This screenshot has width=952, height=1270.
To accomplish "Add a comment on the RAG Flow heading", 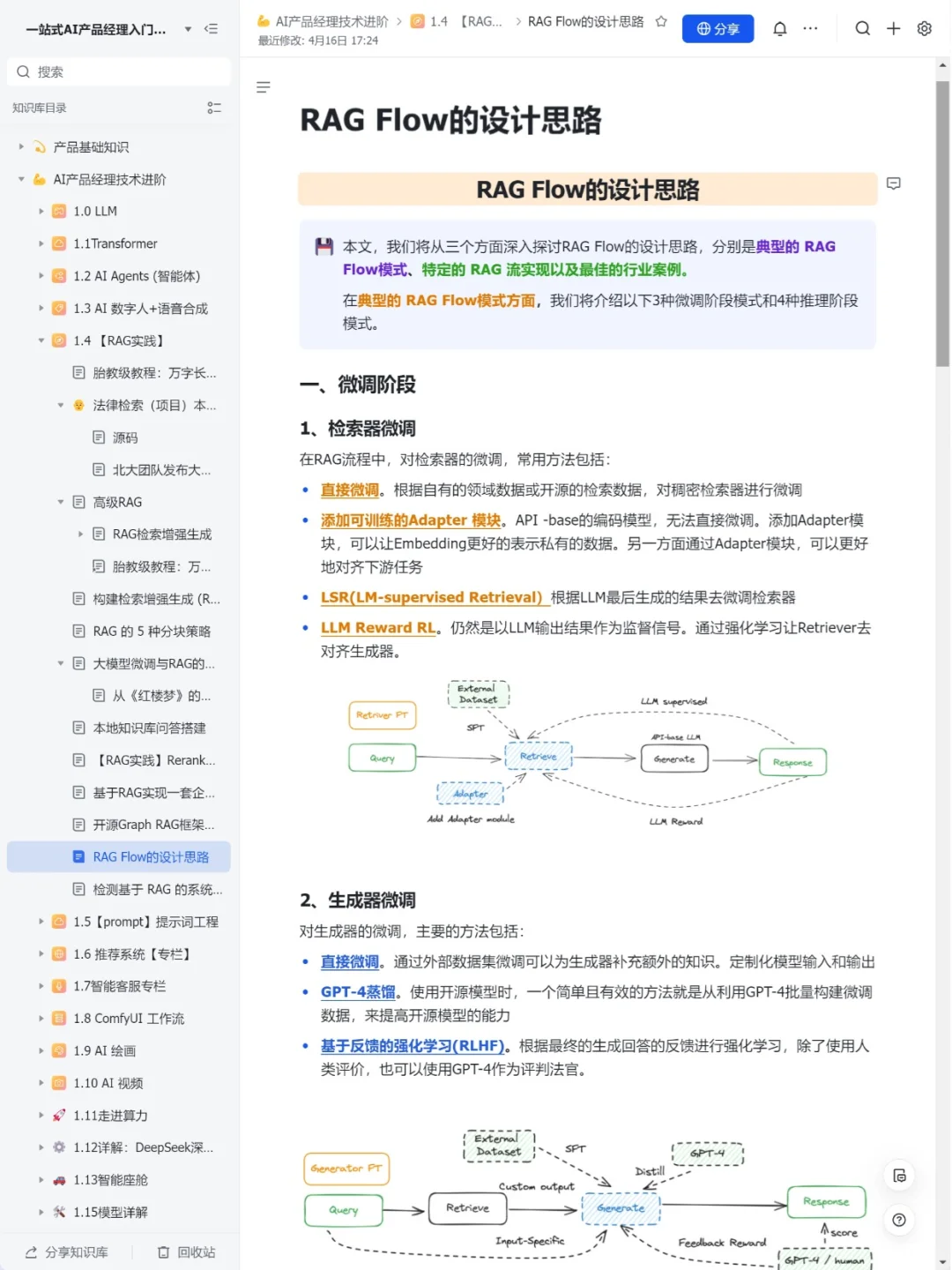I will (894, 183).
